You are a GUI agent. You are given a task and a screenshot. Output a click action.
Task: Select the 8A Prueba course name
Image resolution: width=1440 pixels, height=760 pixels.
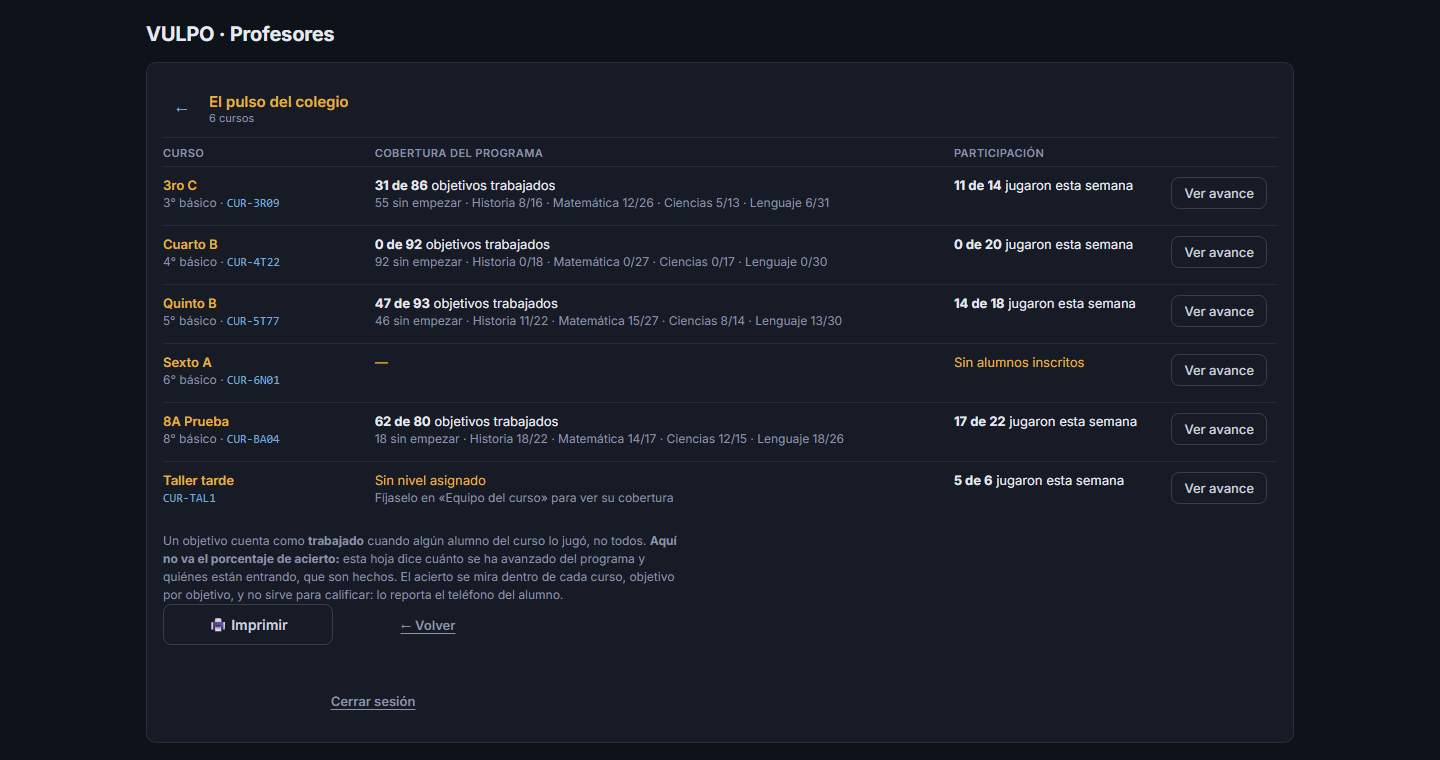tap(196, 421)
